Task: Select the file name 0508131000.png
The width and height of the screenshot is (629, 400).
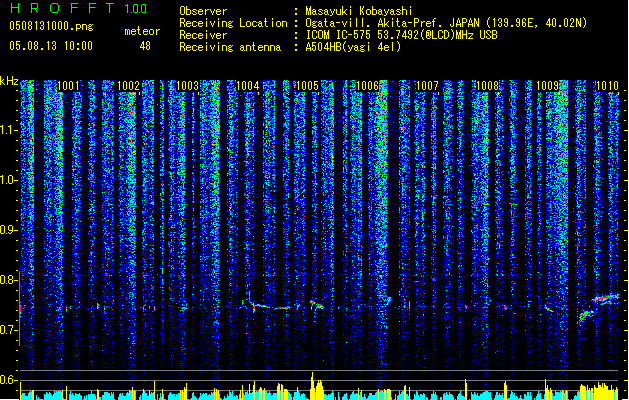Action: coord(51,26)
